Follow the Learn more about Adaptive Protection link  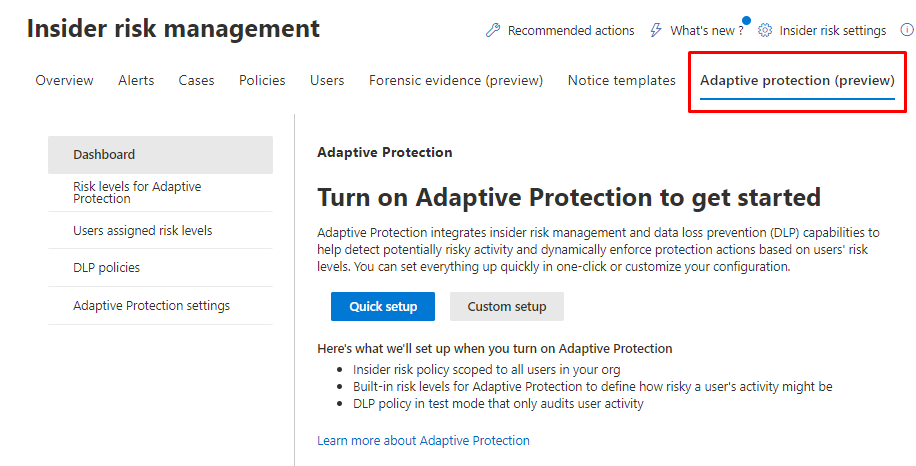[423, 440]
